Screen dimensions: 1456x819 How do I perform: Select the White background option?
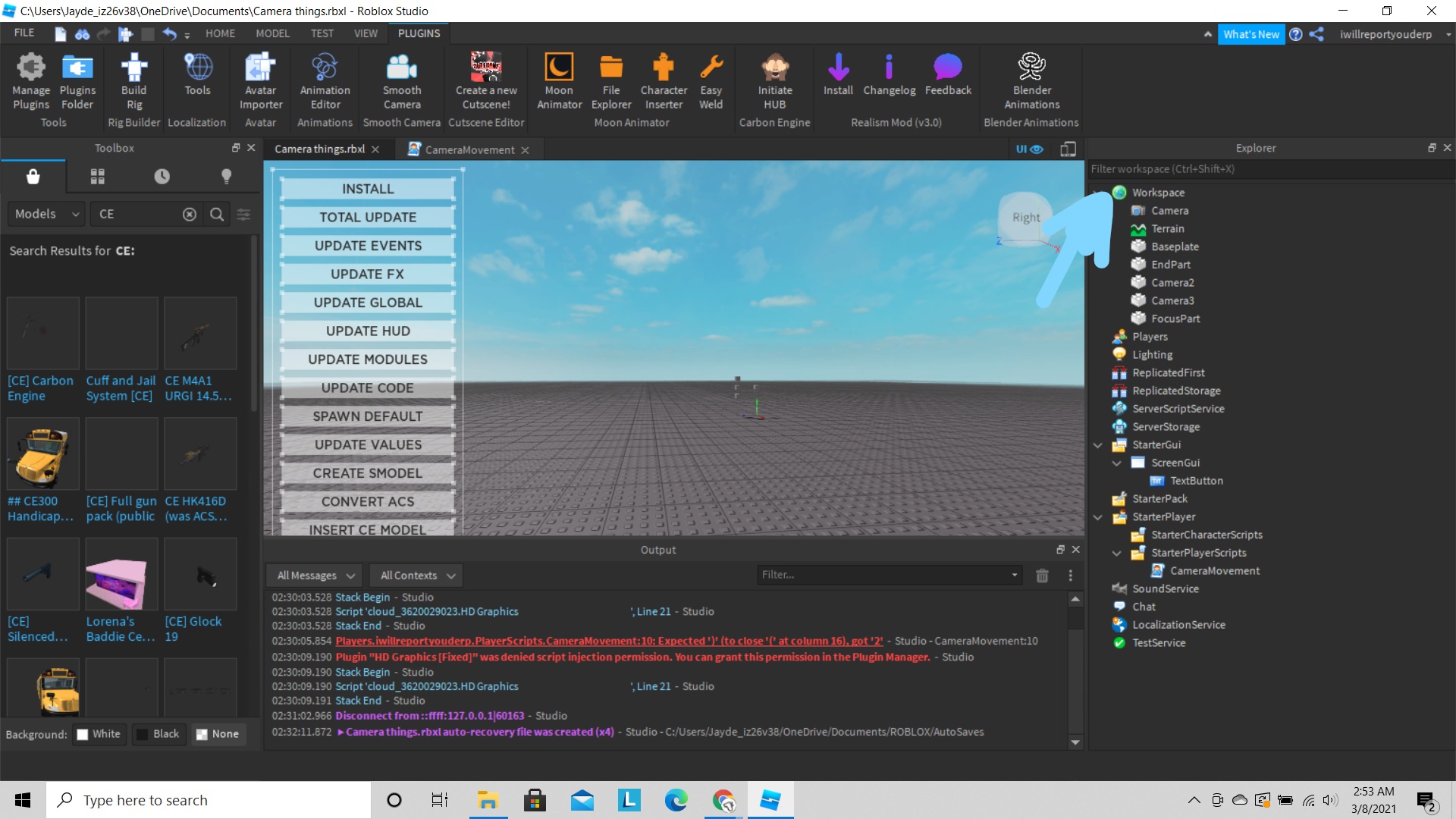(99, 734)
